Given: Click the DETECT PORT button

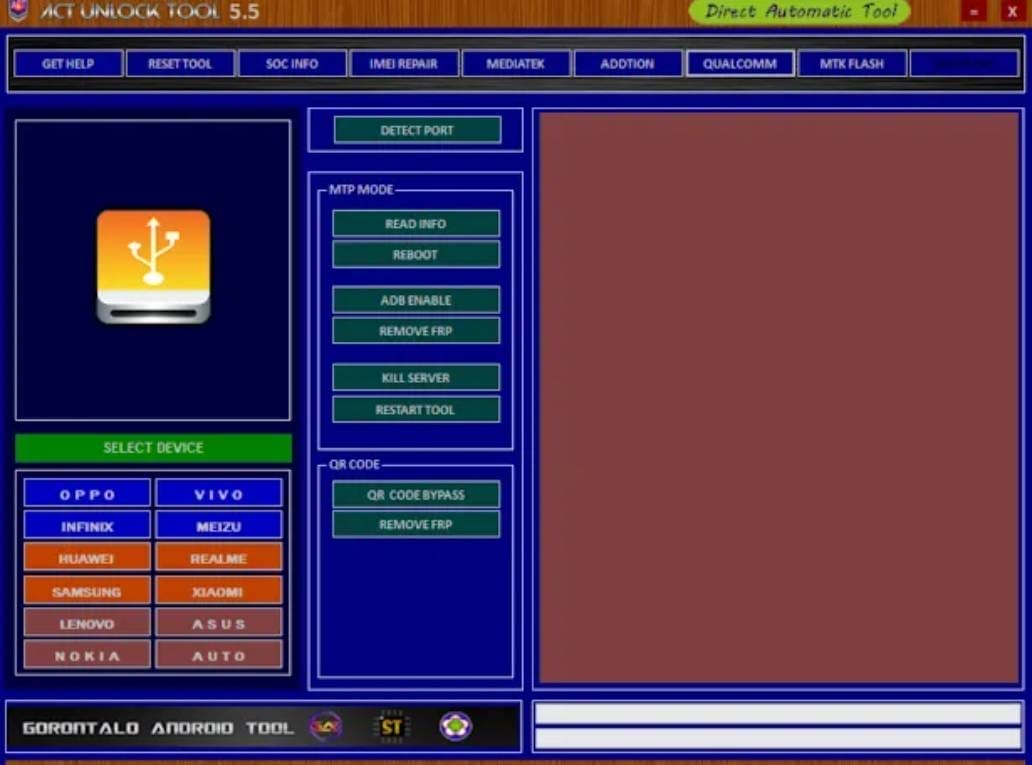Looking at the screenshot, I should coord(415,130).
